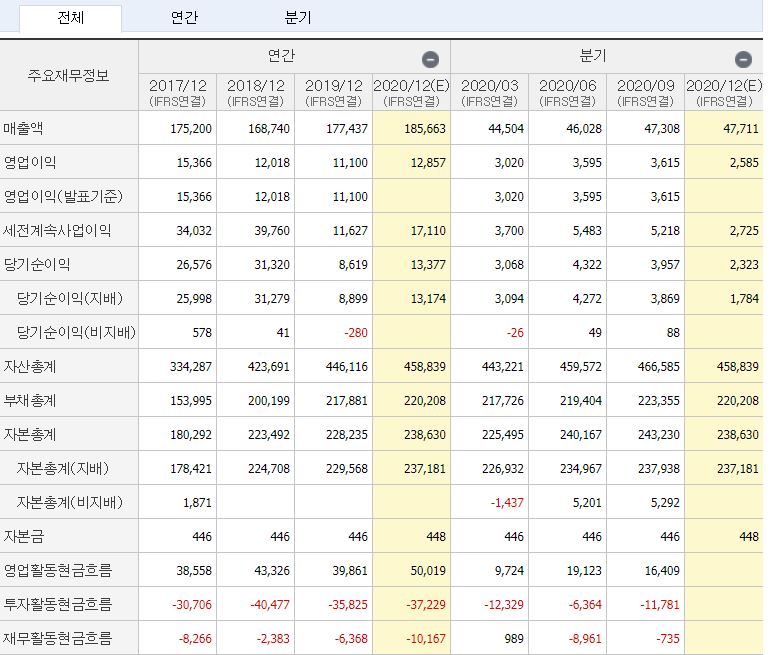
Task: Click the 175,200 revenue value
Action: click(191, 129)
